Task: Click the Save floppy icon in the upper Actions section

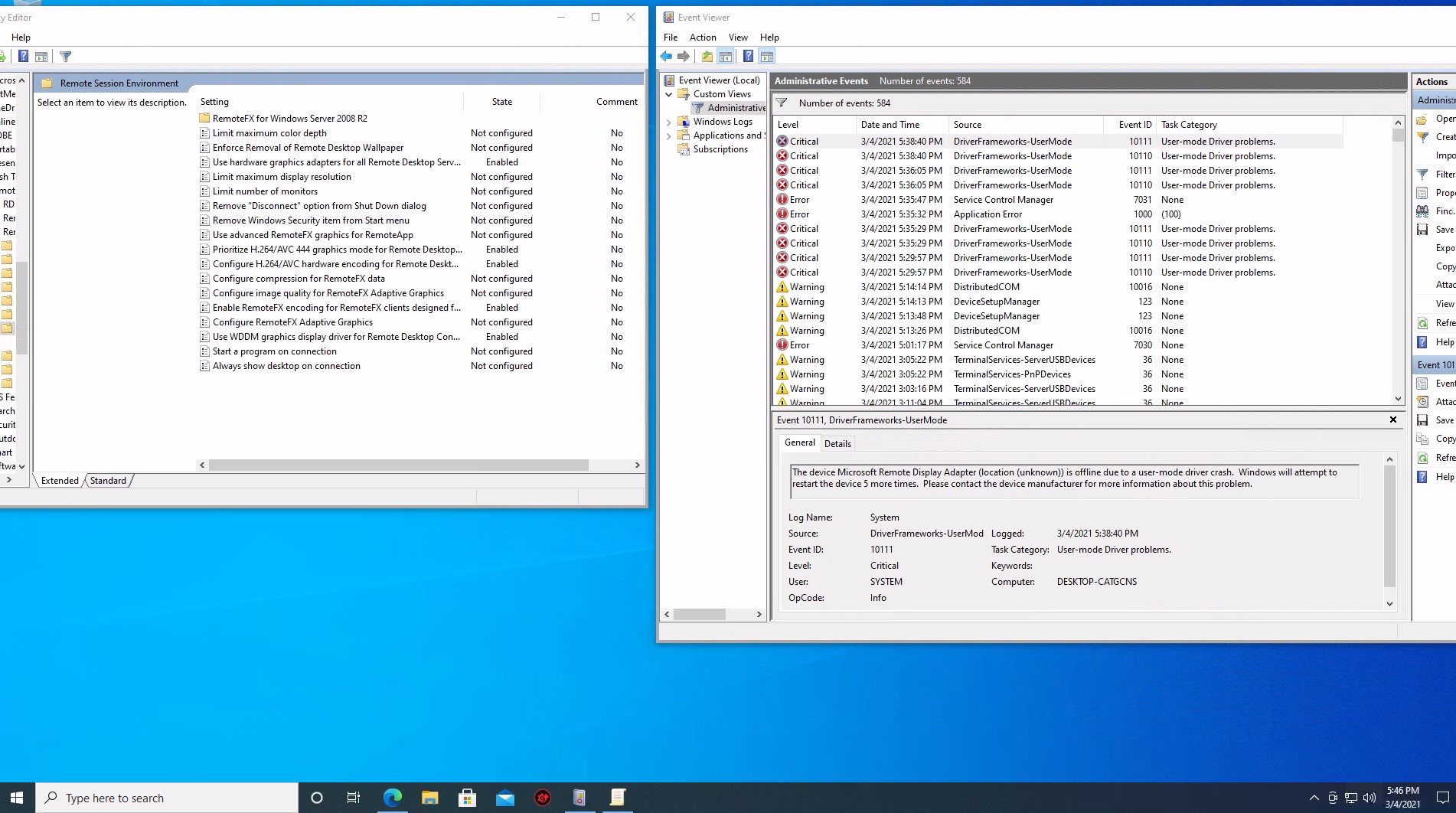Action: (1422, 230)
